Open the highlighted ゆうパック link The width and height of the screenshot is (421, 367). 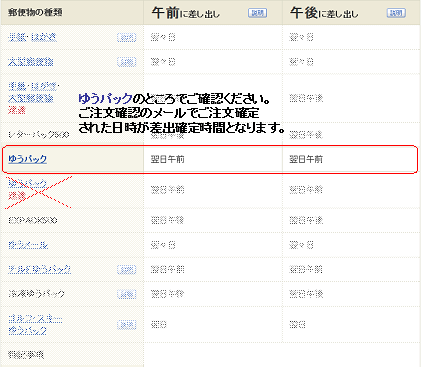27,159
